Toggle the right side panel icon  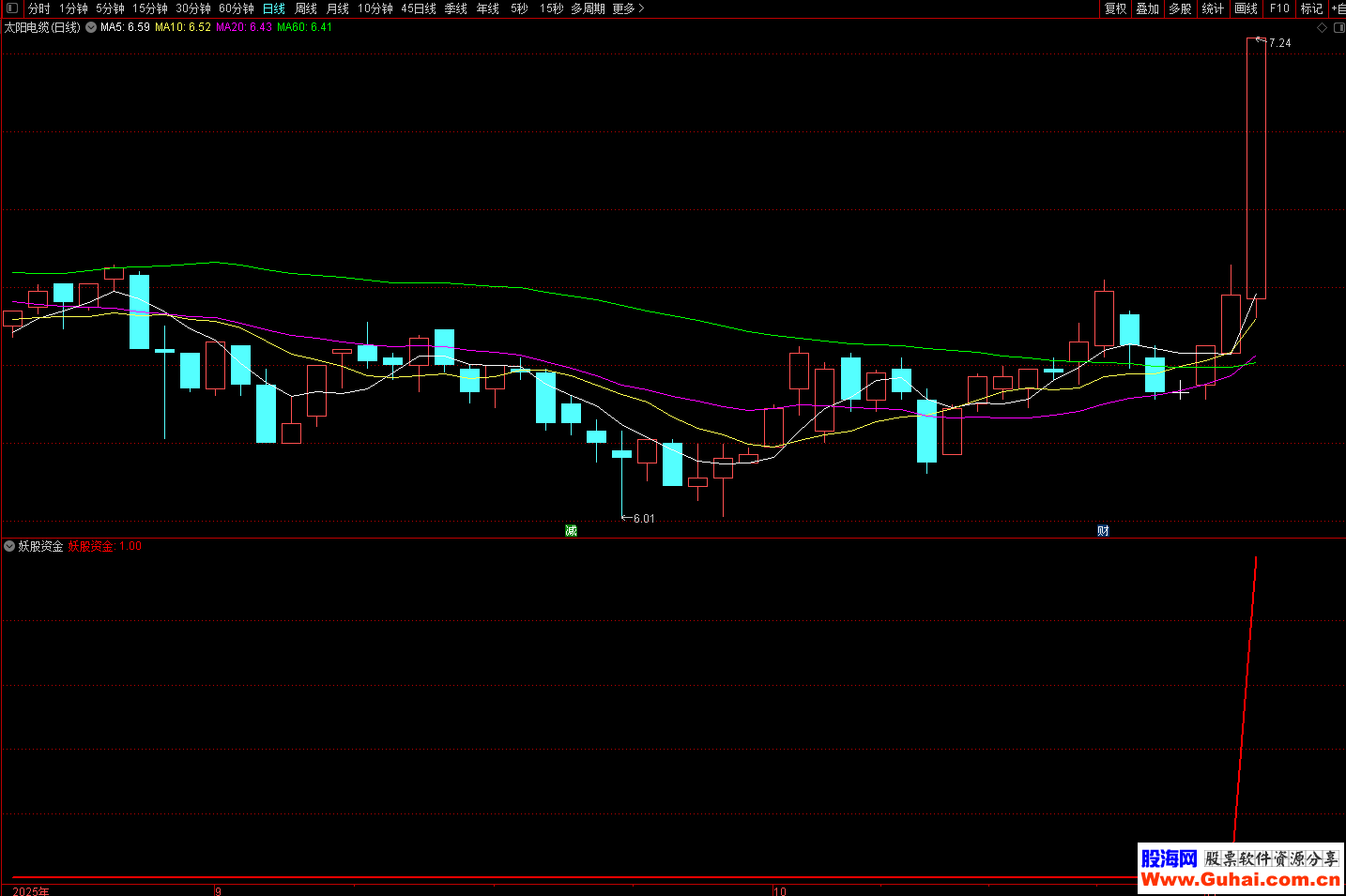point(1338,28)
